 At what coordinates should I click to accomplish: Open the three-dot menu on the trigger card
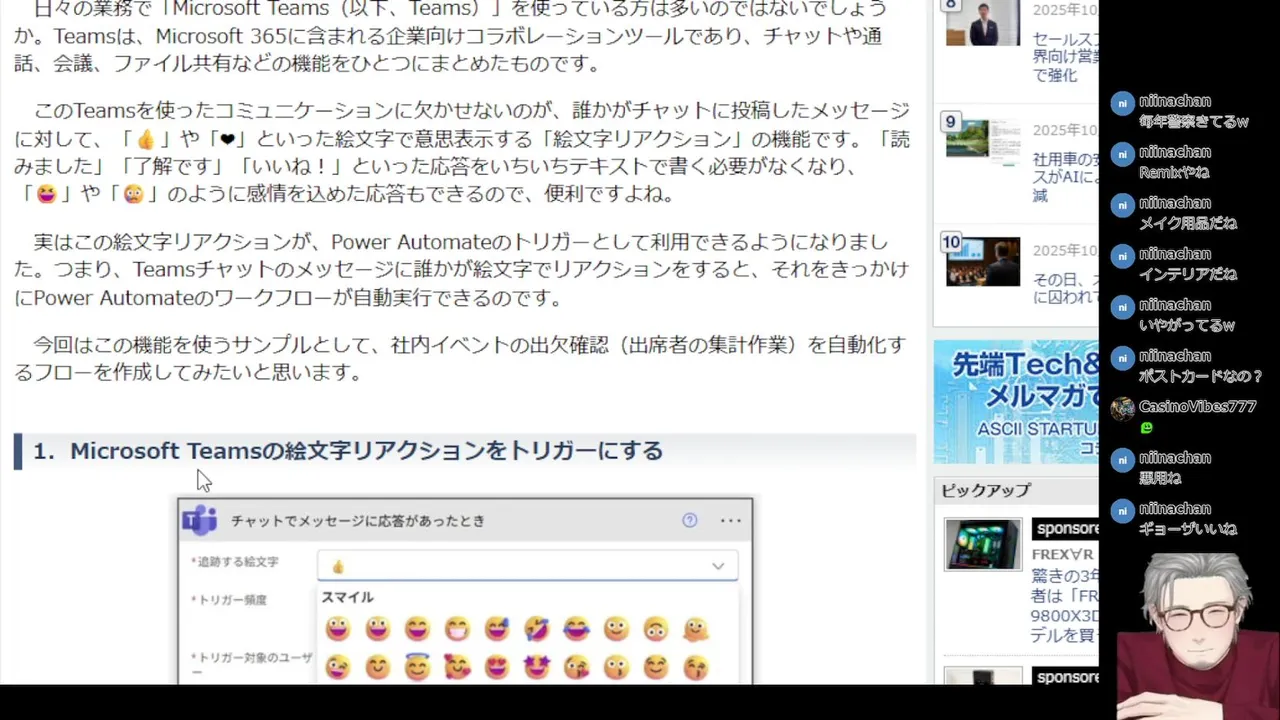[730, 520]
